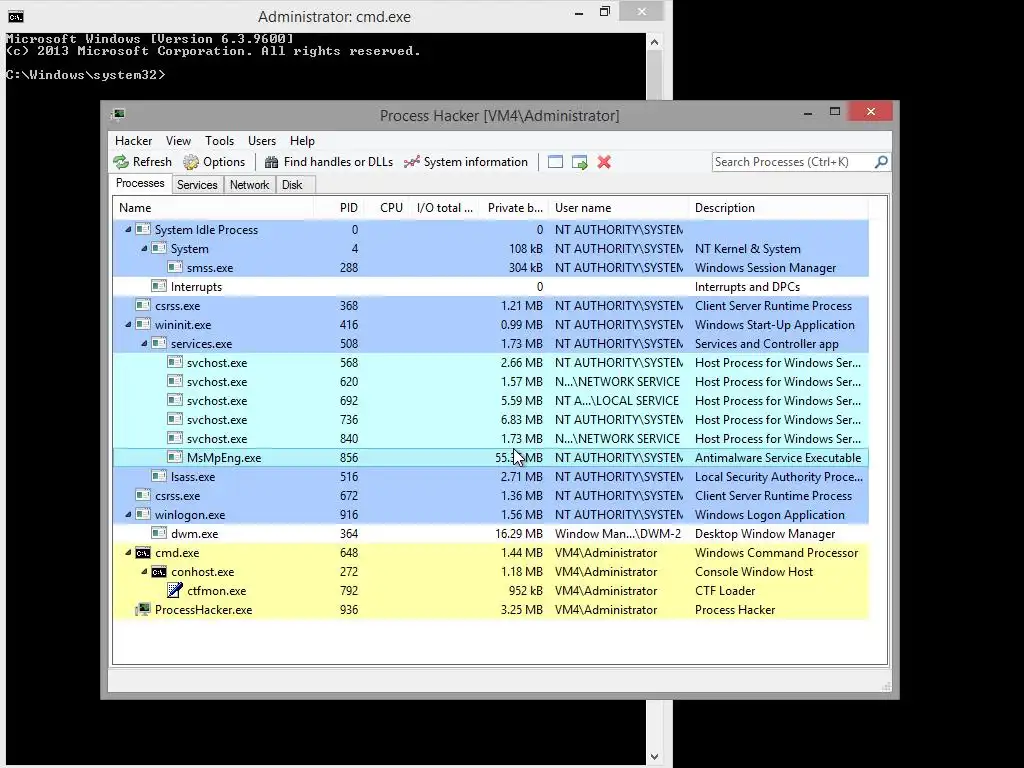Open the View menu
The height and width of the screenshot is (768, 1024).
click(178, 141)
